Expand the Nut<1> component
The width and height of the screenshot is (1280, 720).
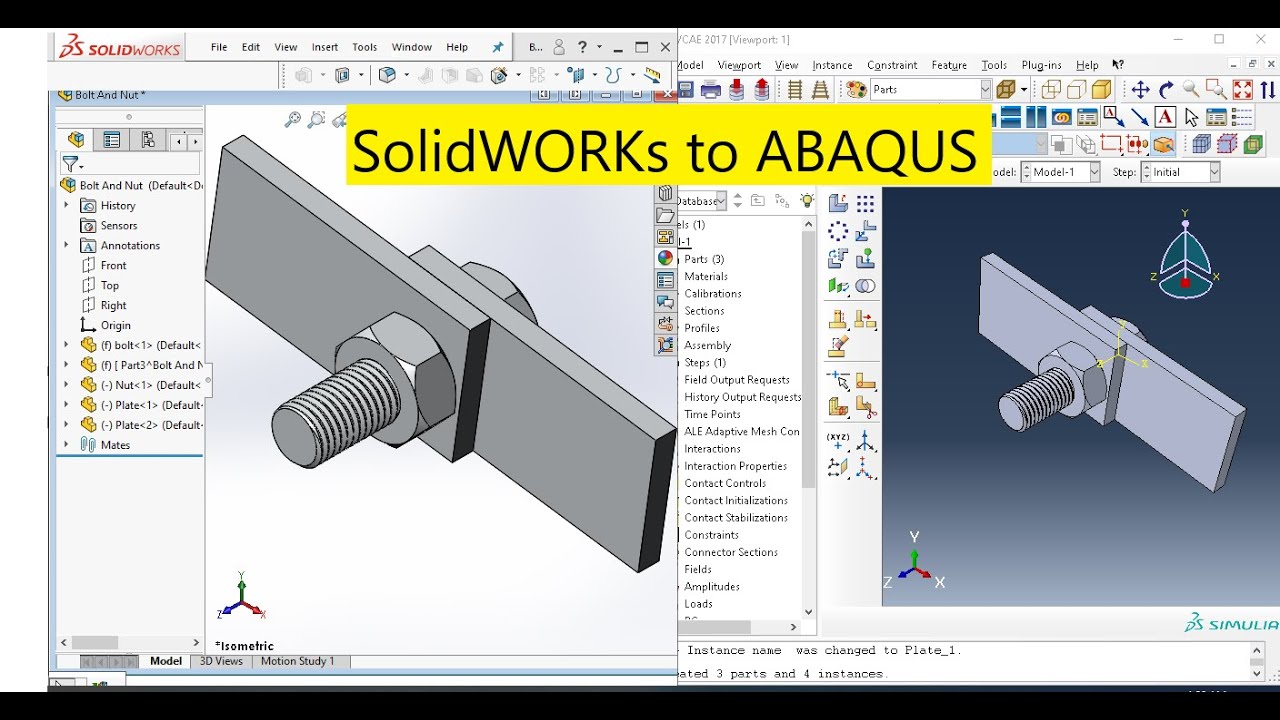pos(67,385)
